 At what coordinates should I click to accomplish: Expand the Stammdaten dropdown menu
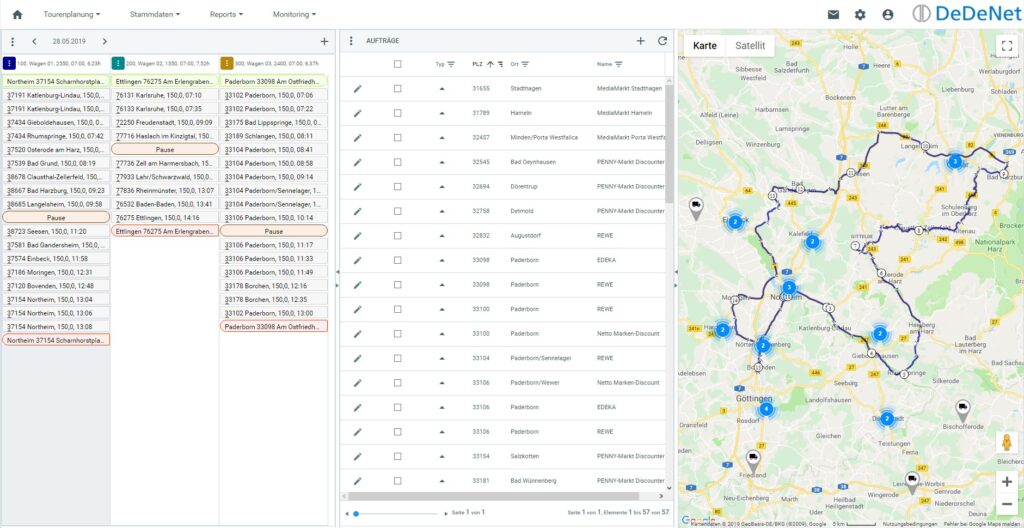coord(155,15)
